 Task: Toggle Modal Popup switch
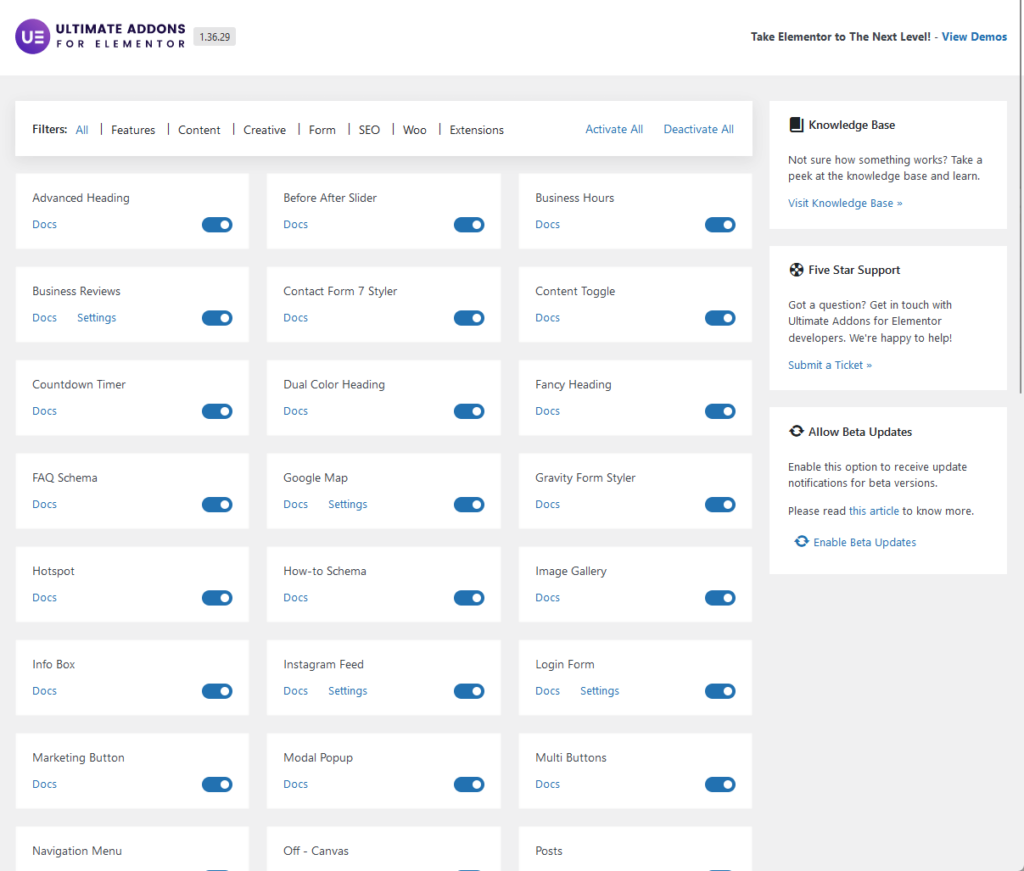469,785
